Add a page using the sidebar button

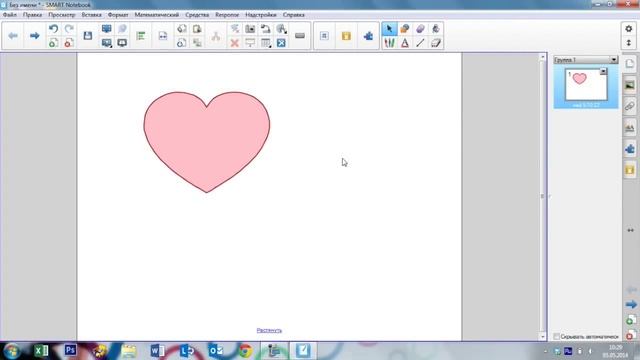[x=631, y=320]
